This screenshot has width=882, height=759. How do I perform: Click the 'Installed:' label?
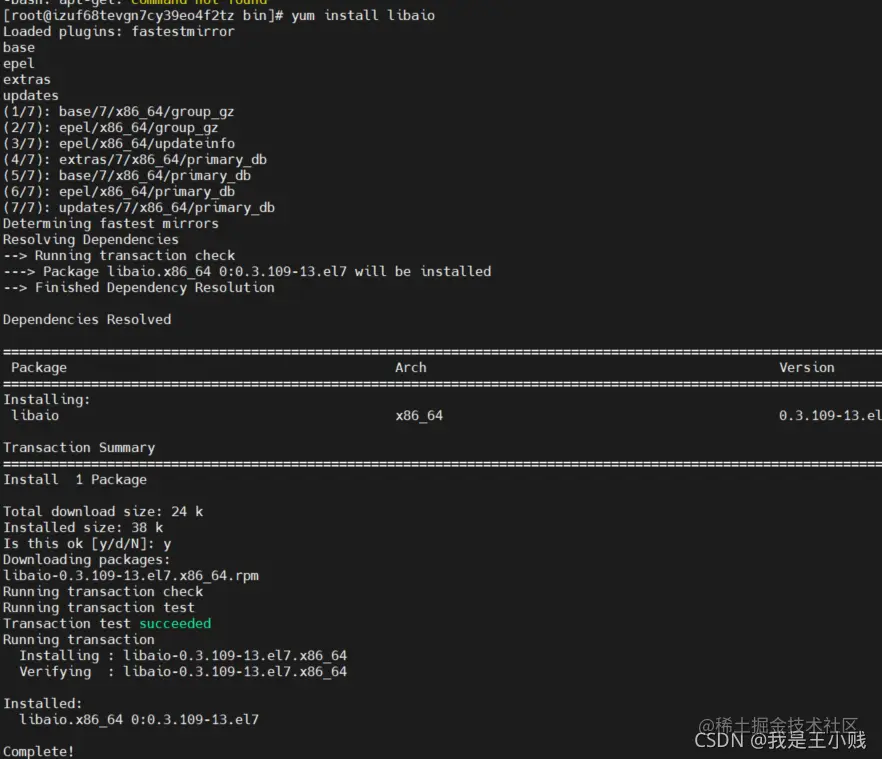43,704
